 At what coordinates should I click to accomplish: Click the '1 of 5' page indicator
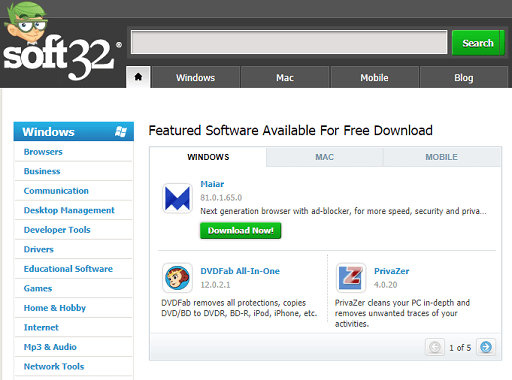pyautogui.click(x=460, y=348)
